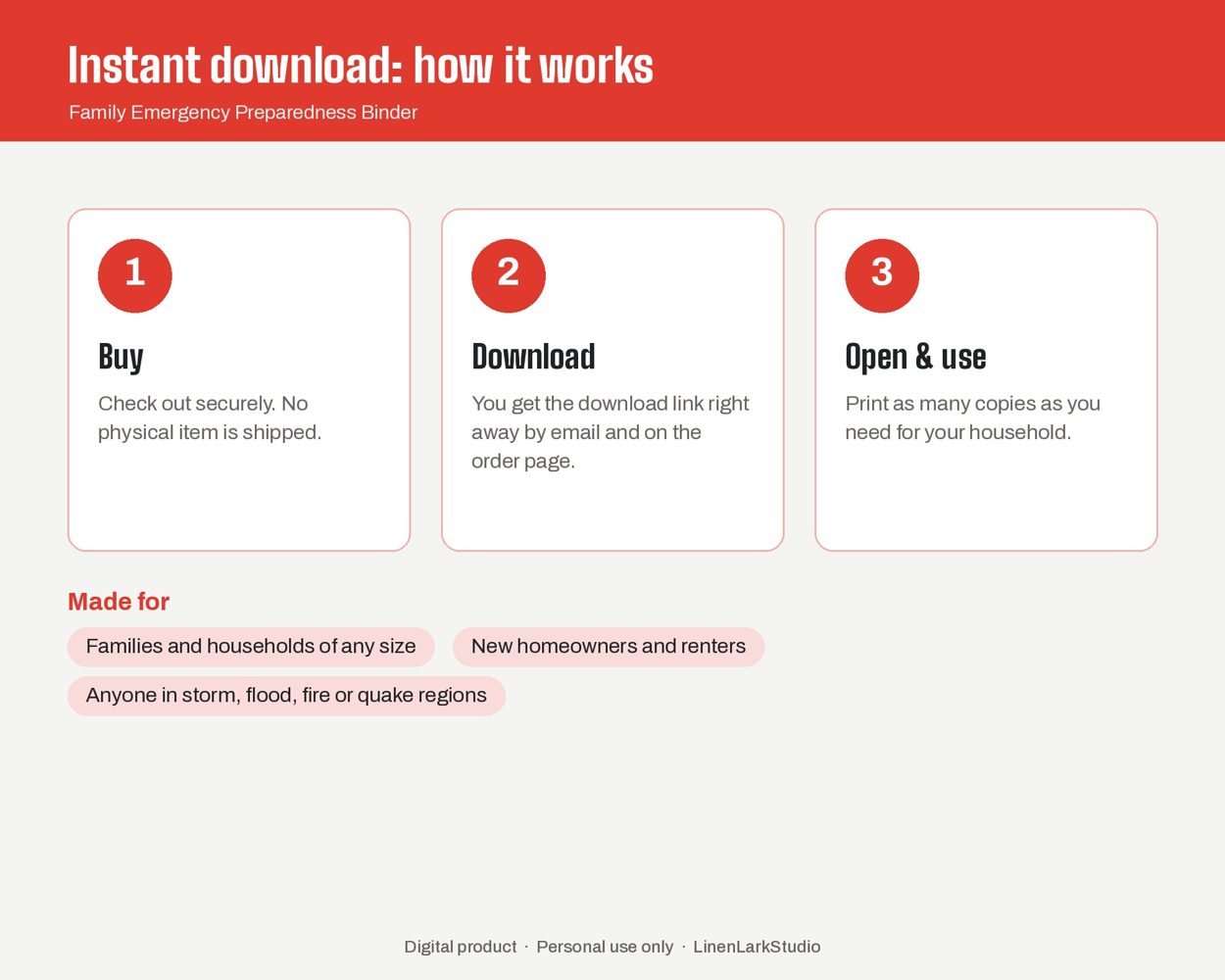Select the "Families and households of any size" pill
The height and width of the screenshot is (980, 1225).
pos(251,647)
